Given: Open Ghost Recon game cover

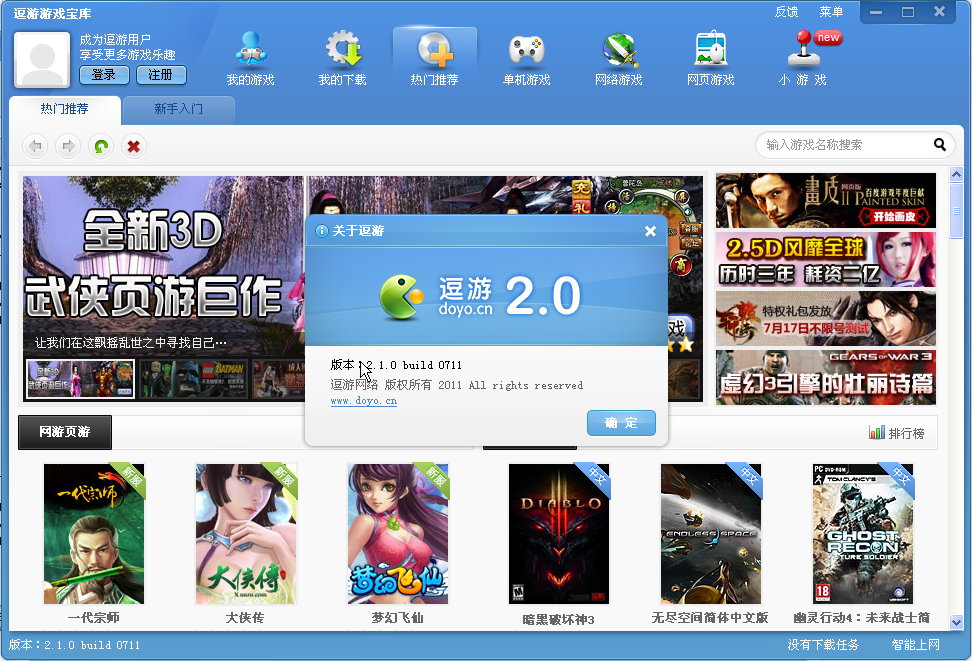Looking at the screenshot, I should point(863,534).
